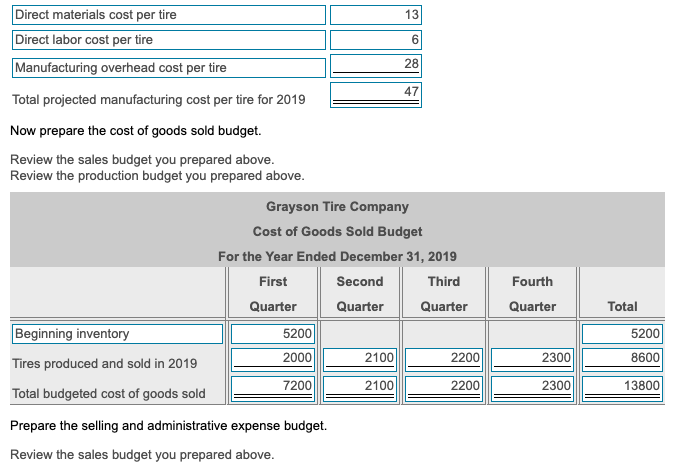Click the 'First Quarter' column header
Screen dimensions: 674x468
click(x=273, y=294)
